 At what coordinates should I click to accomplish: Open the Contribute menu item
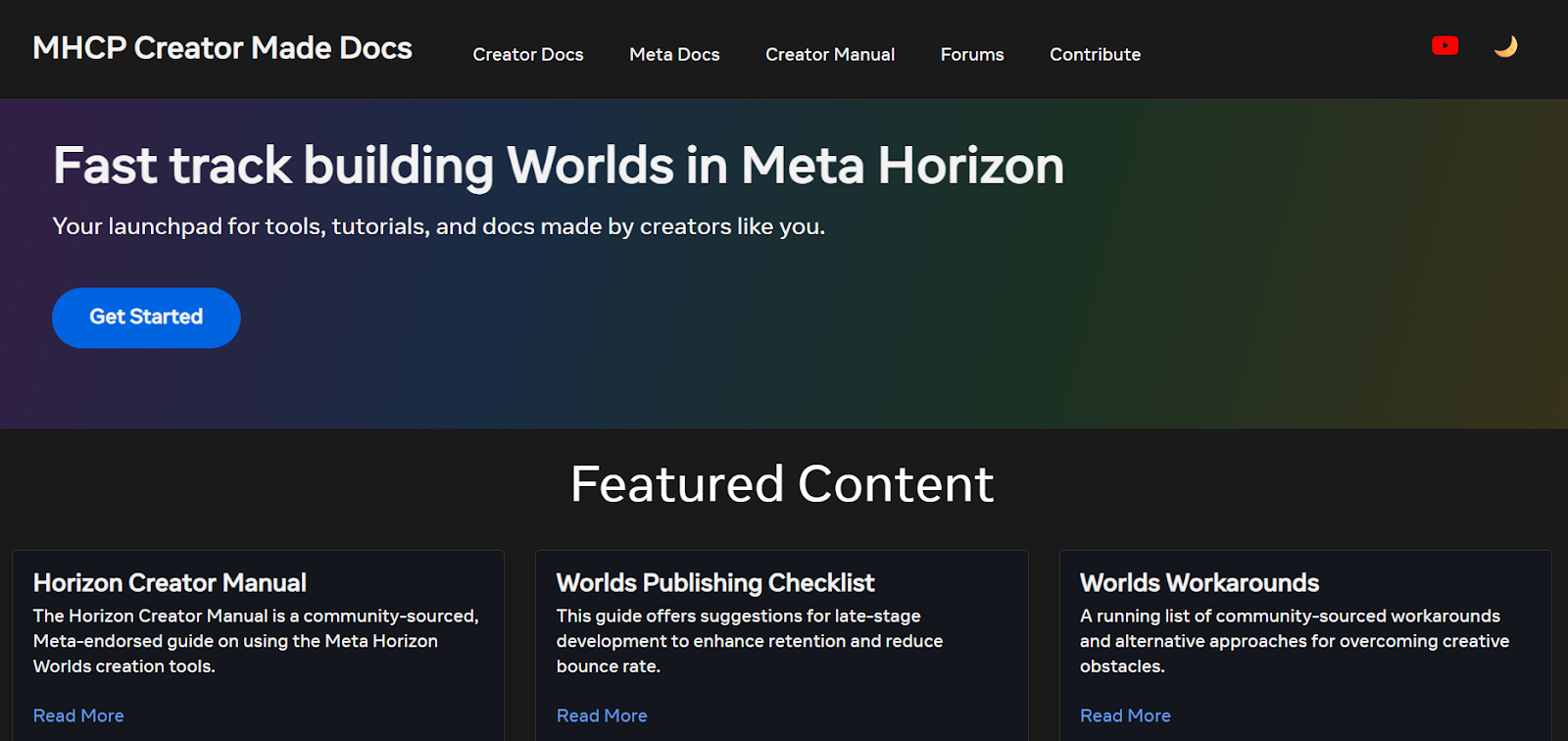pos(1095,55)
